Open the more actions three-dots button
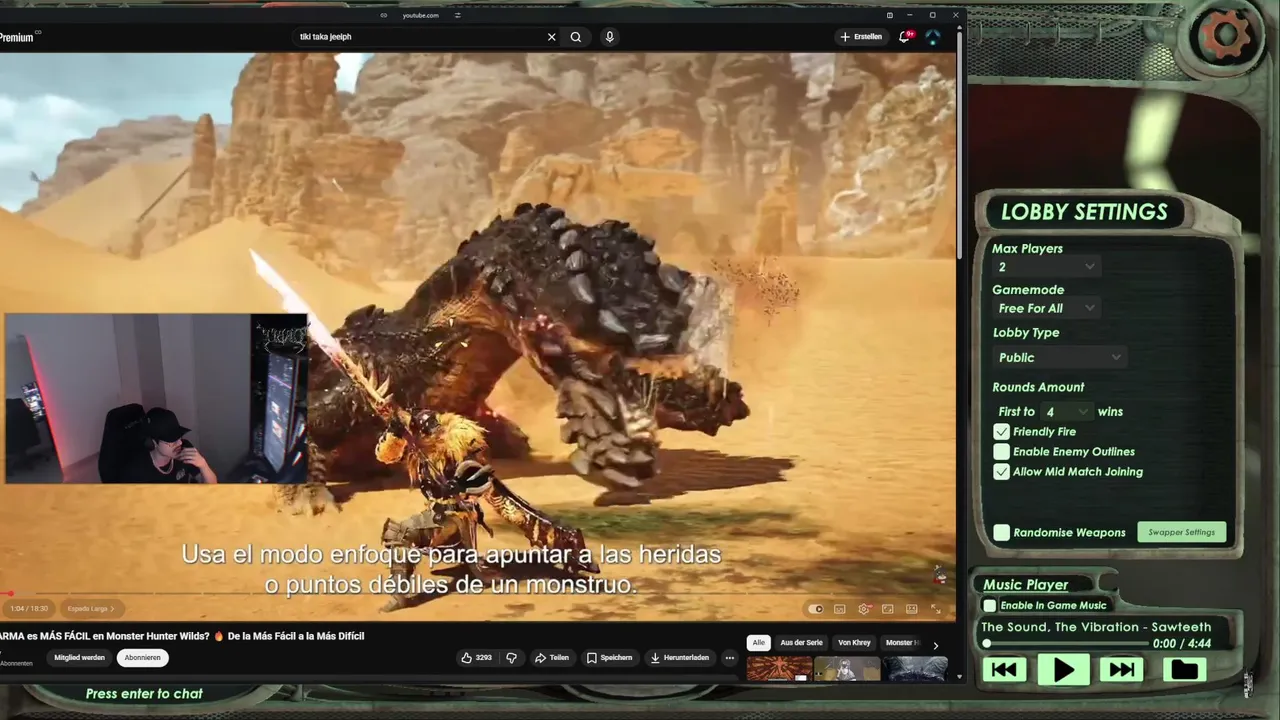This screenshot has height=720, width=1280. pyautogui.click(x=730, y=658)
